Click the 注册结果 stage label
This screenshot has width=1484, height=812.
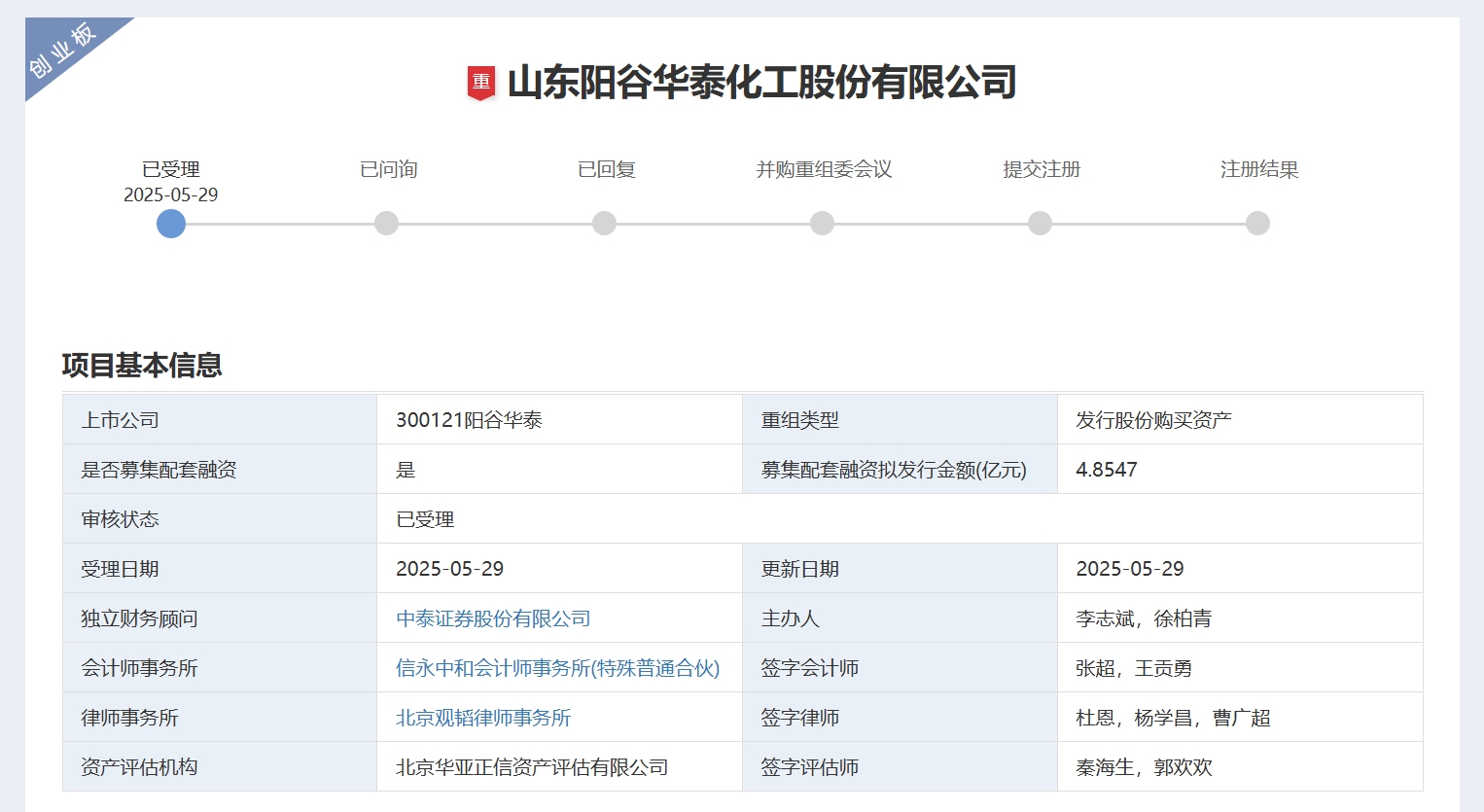click(1260, 169)
